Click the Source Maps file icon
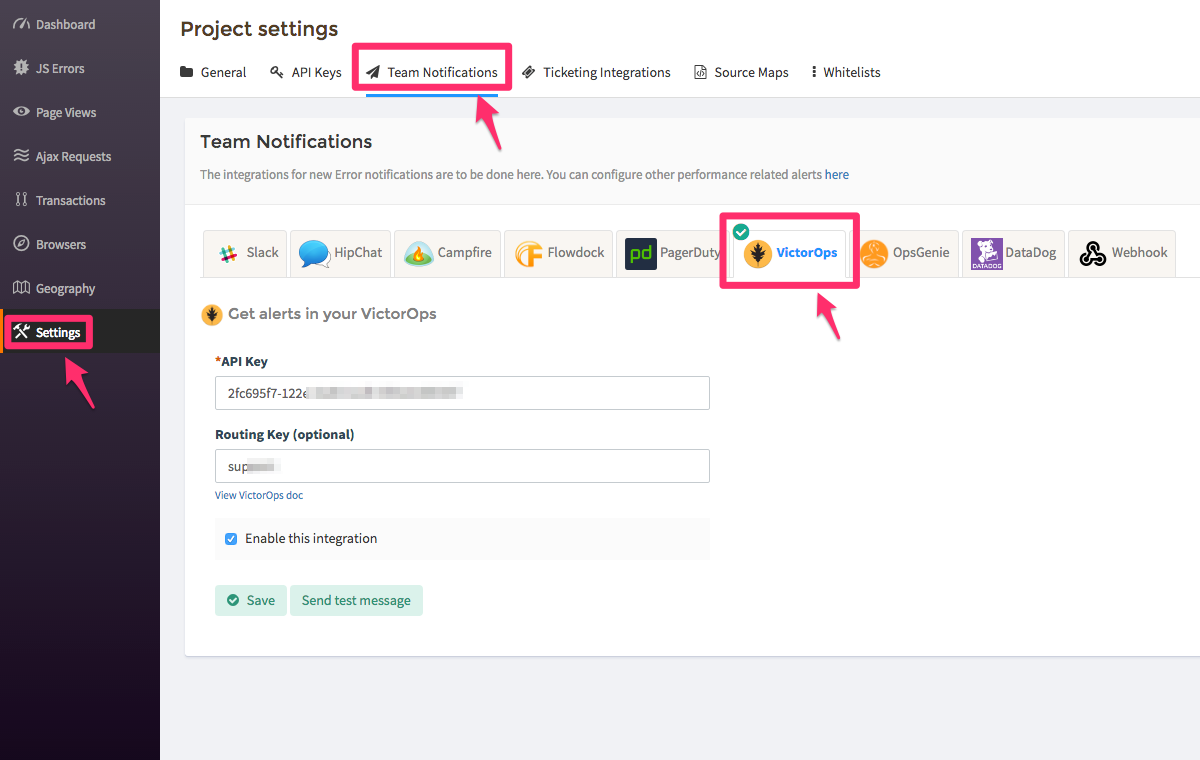Image resolution: width=1200 pixels, height=760 pixels. click(701, 72)
